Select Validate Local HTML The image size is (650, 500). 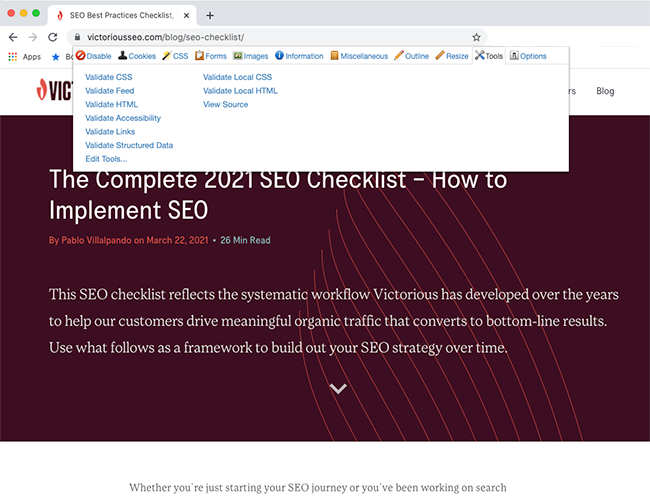pos(240,91)
